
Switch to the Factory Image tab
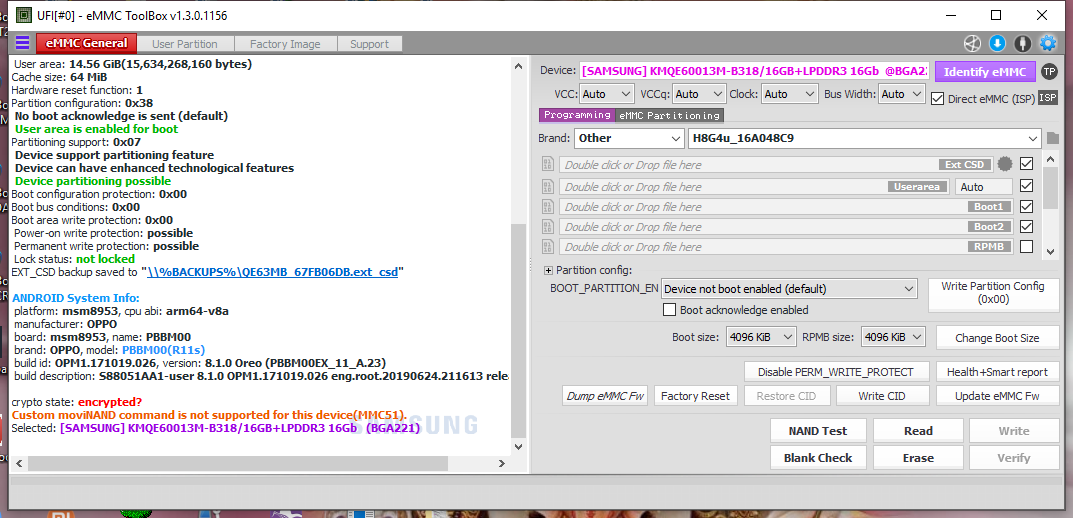coord(285,44)
